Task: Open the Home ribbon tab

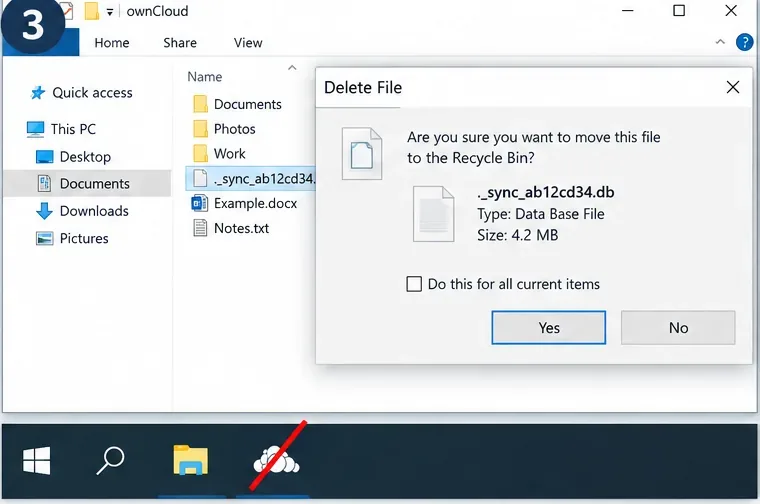Action: [x=111, y=43]
